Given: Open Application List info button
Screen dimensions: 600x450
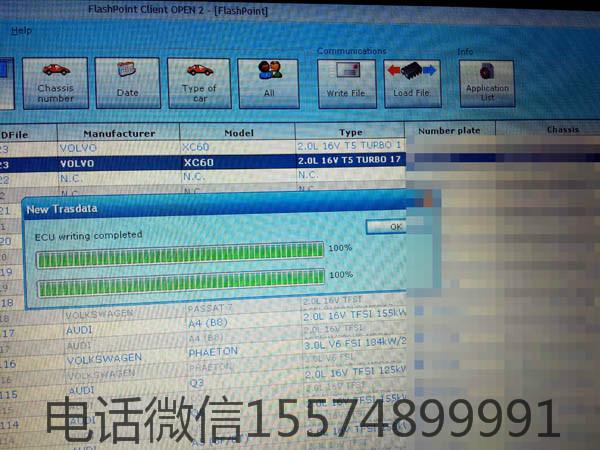Looking at the screenshot, I should tap(487, 84).
